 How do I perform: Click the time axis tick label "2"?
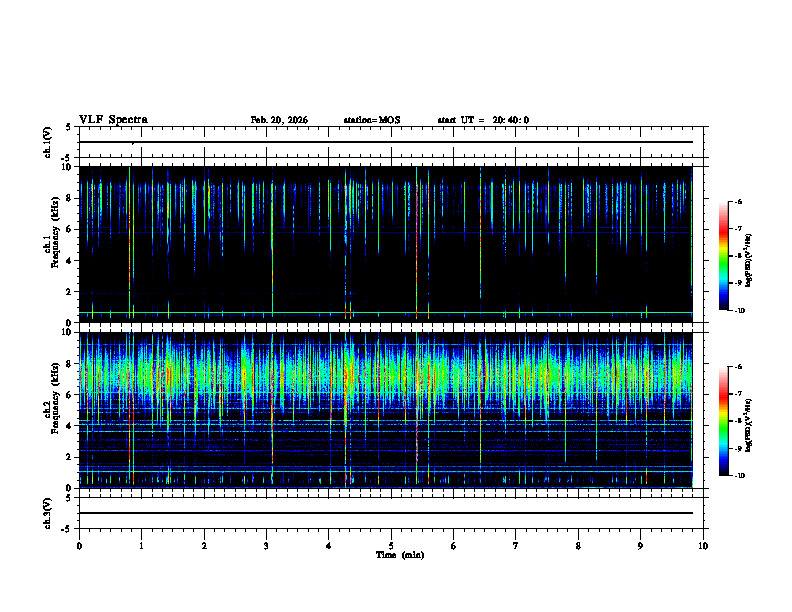pyautogui.click(x=204, y=546)
